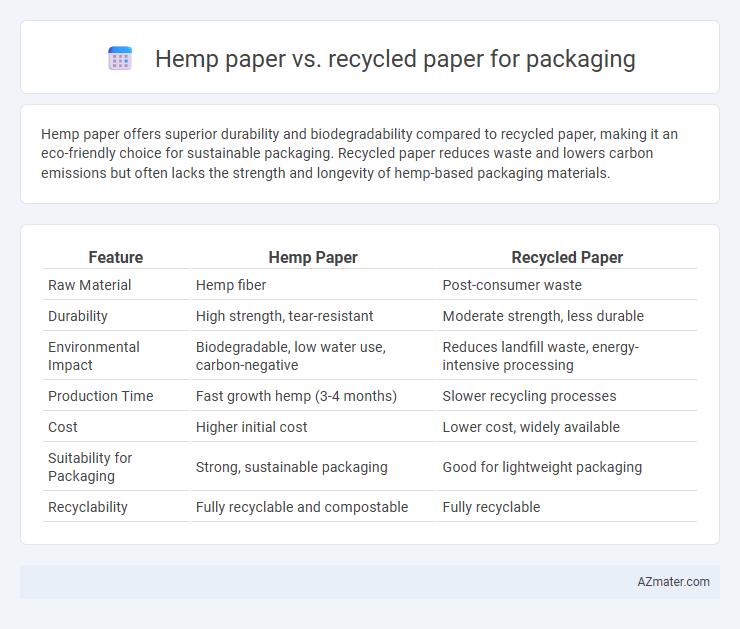Viewport: 740px width, 629px height.
Task: Click 'Good for lightweight packaging' cell
Action: [542, 467]
